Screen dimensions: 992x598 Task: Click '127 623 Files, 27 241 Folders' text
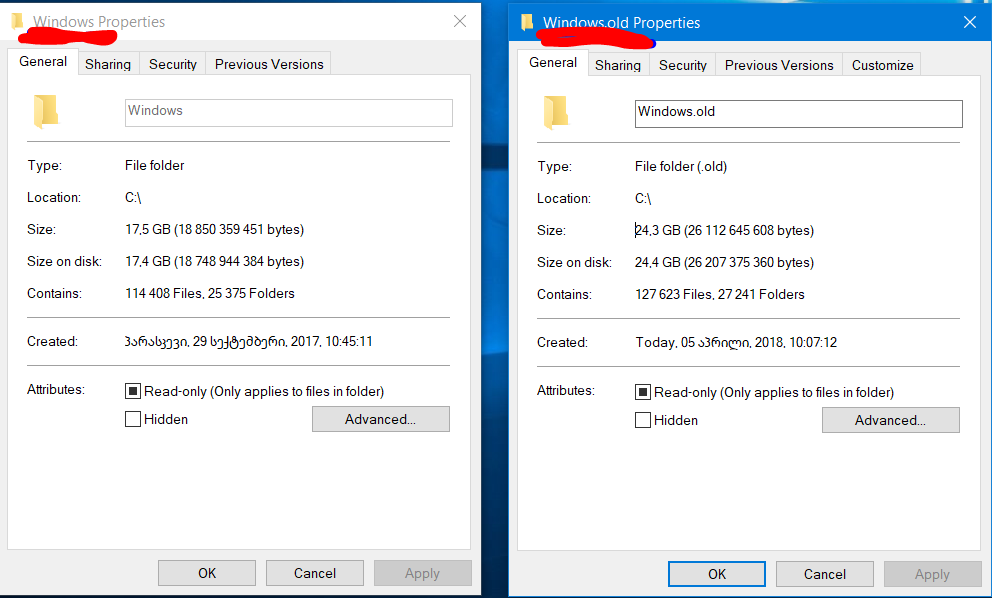[720, 294]
